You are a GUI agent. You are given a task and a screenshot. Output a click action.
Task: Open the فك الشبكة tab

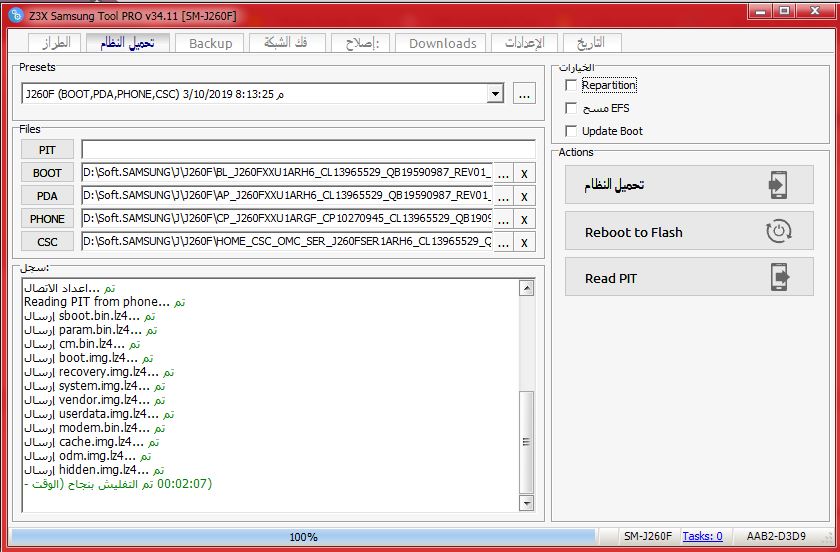pyautogui.click(x=287, y=43)
